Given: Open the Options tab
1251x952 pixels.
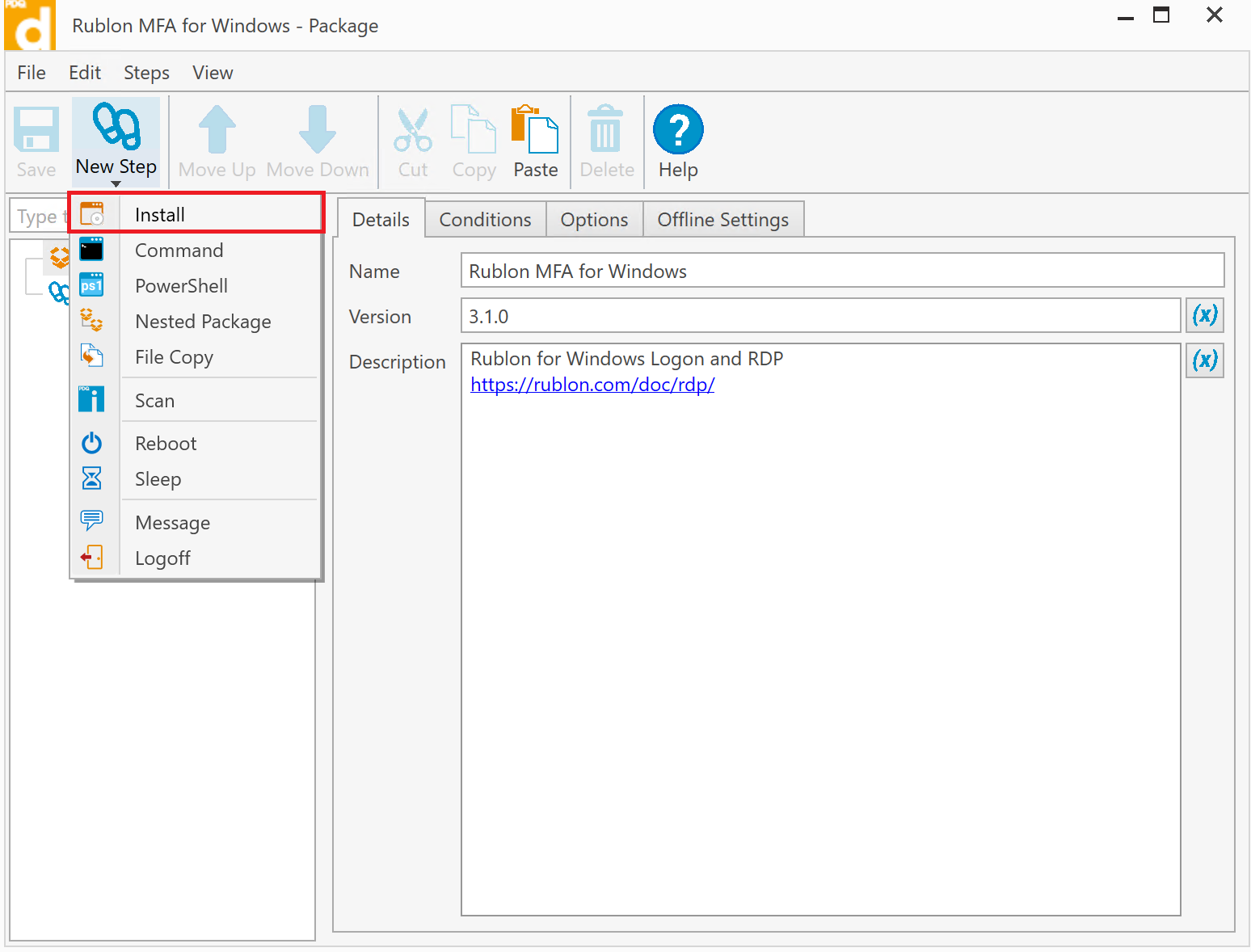Looking at the screenshot, I should point(594,220).
